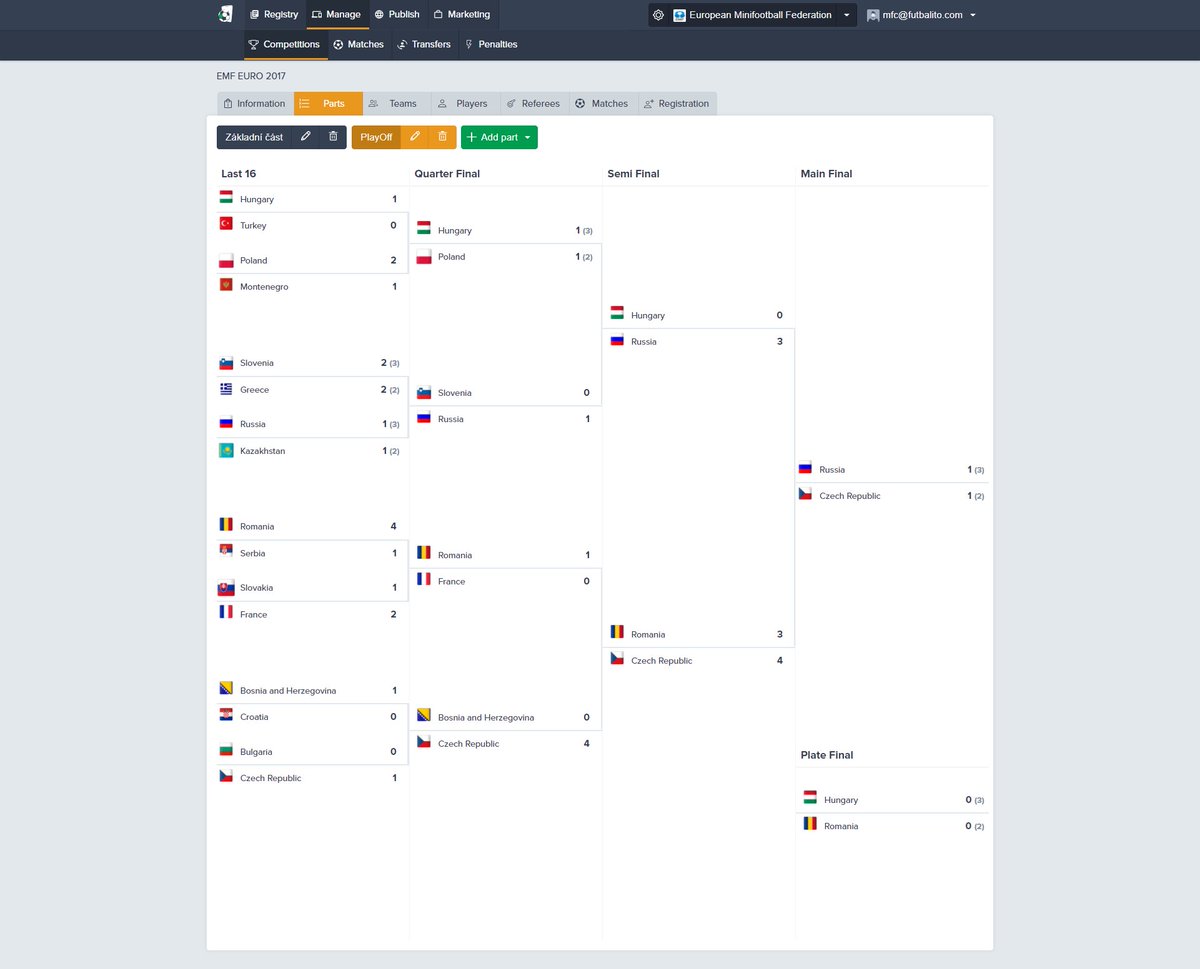The width and height of the screenshot is (1200, 969).
Task: Select the Competitions trophy icon
Action: pyautogui.click(x=253, y=44)
